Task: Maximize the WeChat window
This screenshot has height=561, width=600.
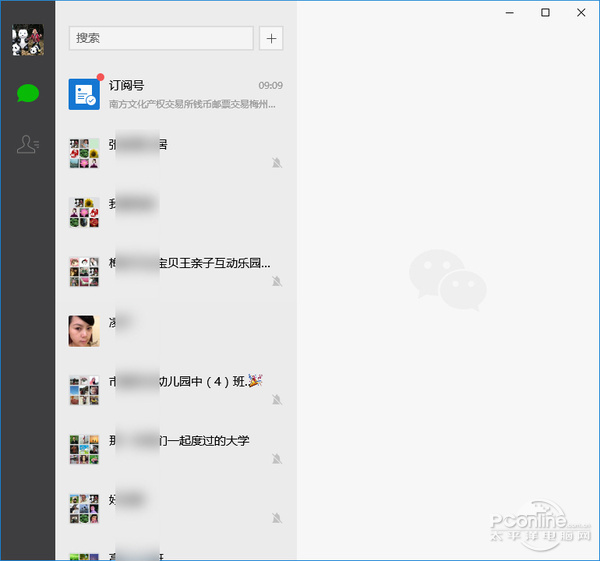Action: pyautogui.click(x=545, y=13)
